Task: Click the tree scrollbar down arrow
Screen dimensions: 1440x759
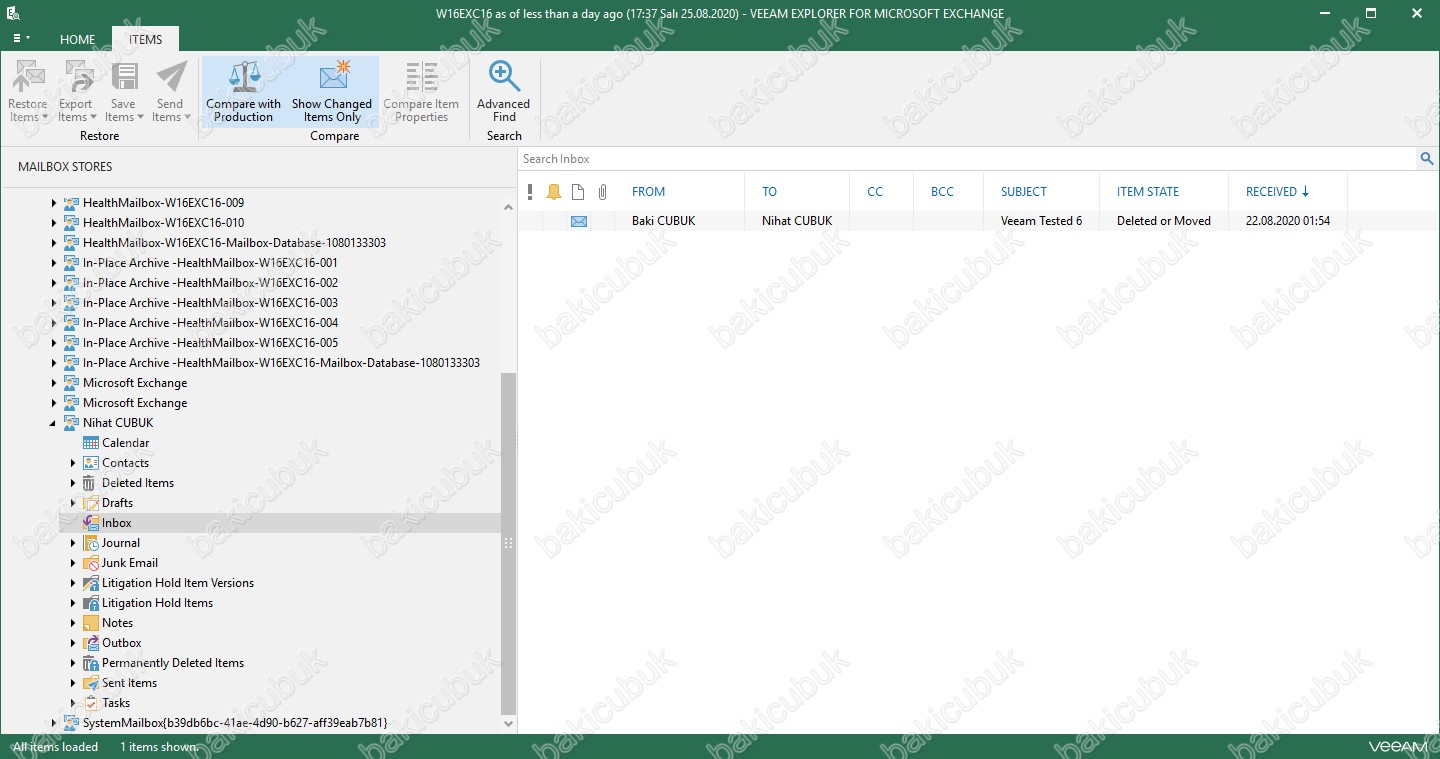Action: [x=508, y=723]
